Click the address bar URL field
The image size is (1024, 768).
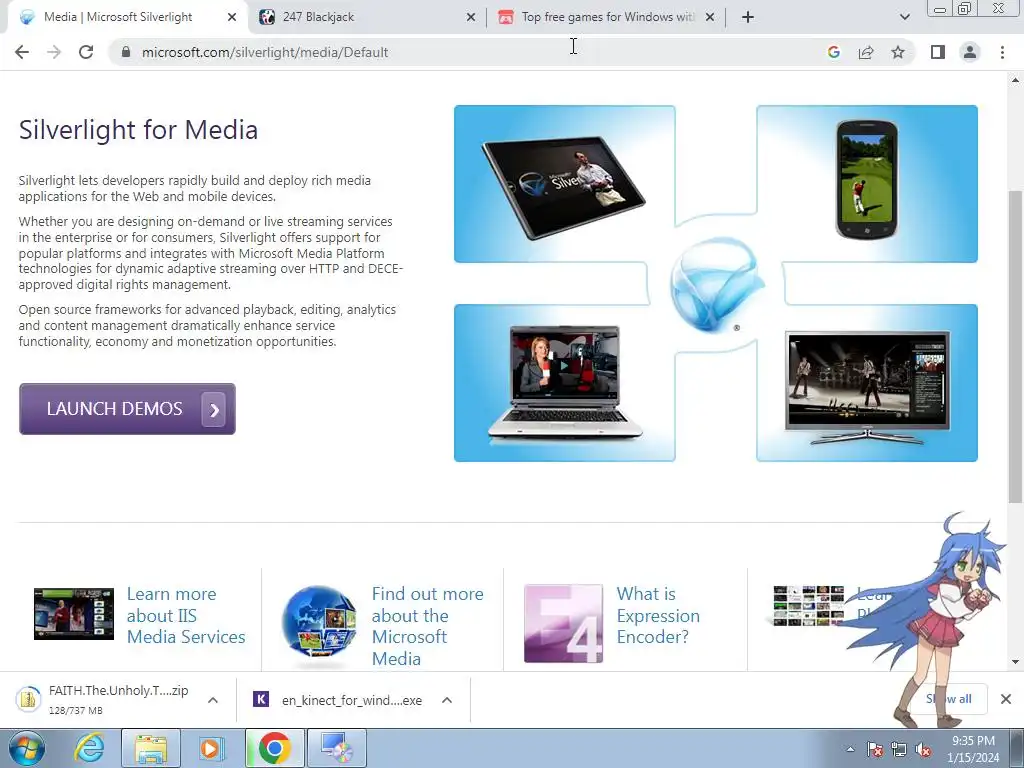coord(470,52)
